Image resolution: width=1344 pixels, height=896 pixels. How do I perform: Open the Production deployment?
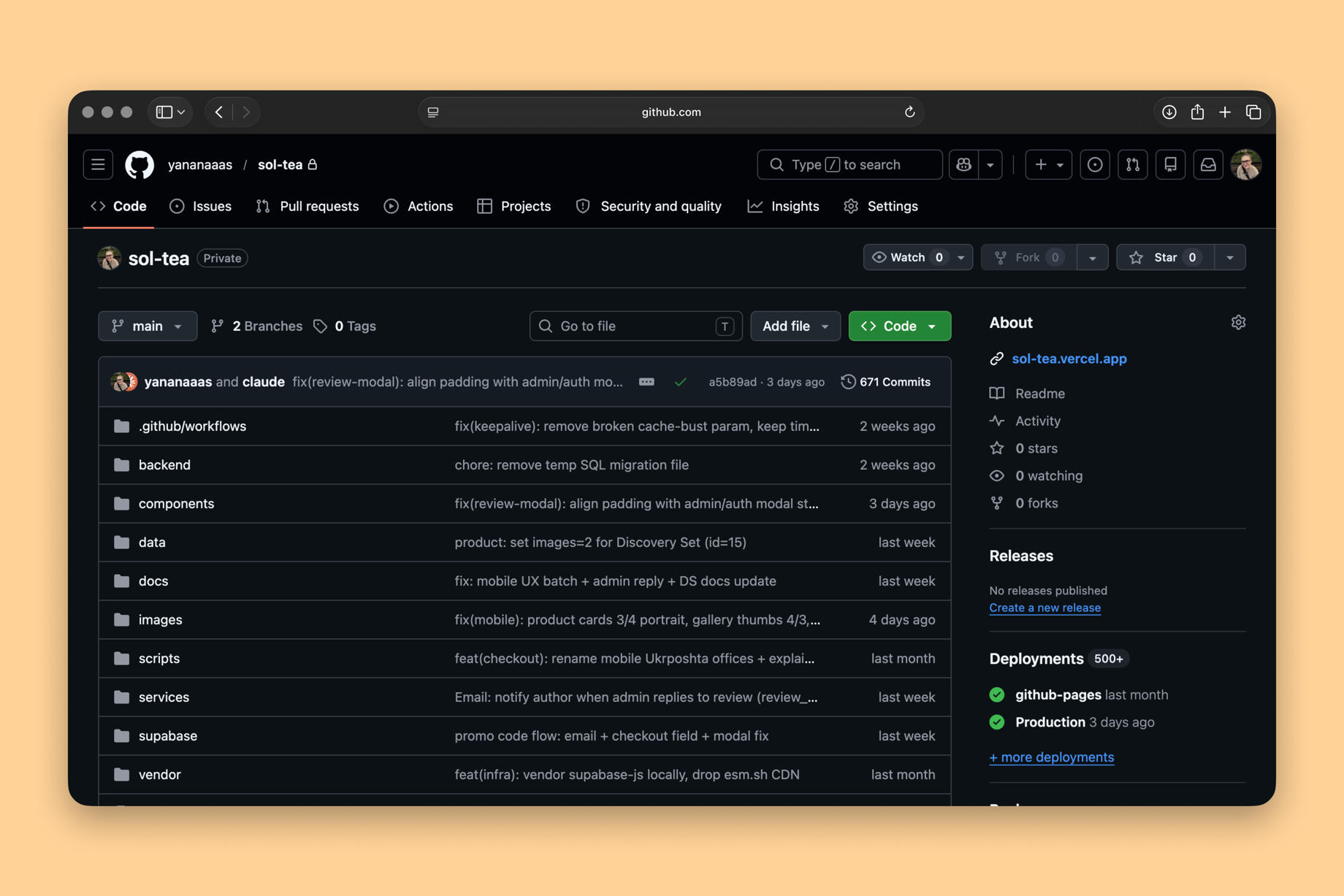coord(1050,721)
